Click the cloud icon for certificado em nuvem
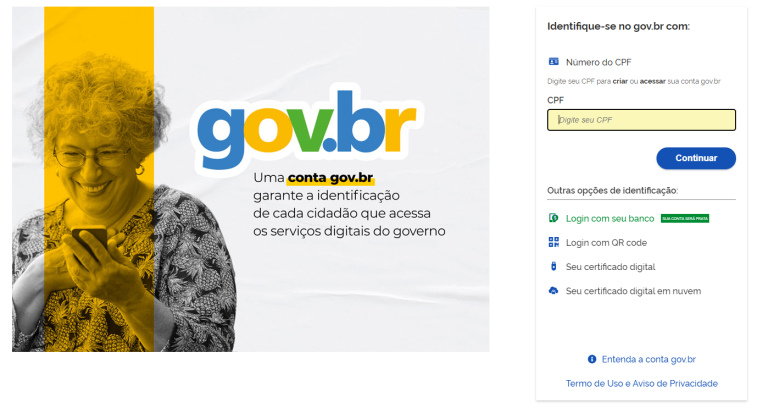Image resolution: width=768 pixels, height=413 pixels. click(553, 291)
